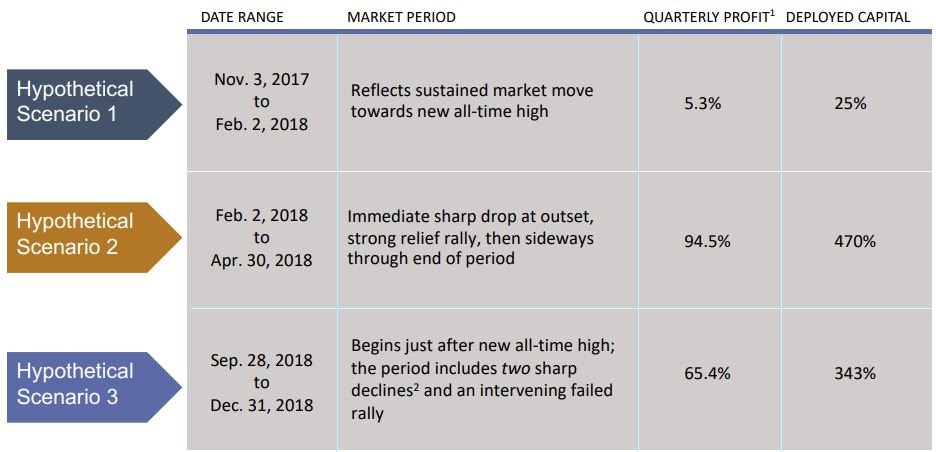Click the Feb. 2, 2018 to Apr. 30, 2018 cell
Screen dimensions: 936x452
(x=261, y=238)
